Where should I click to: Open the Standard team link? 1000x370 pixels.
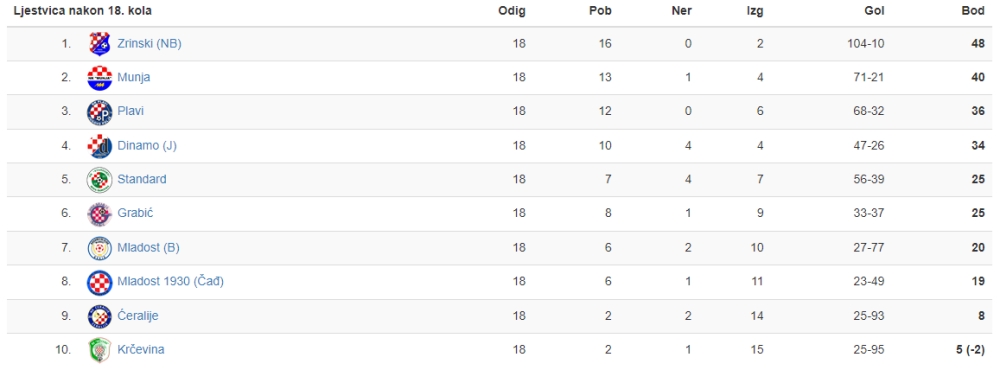(142, 179)
